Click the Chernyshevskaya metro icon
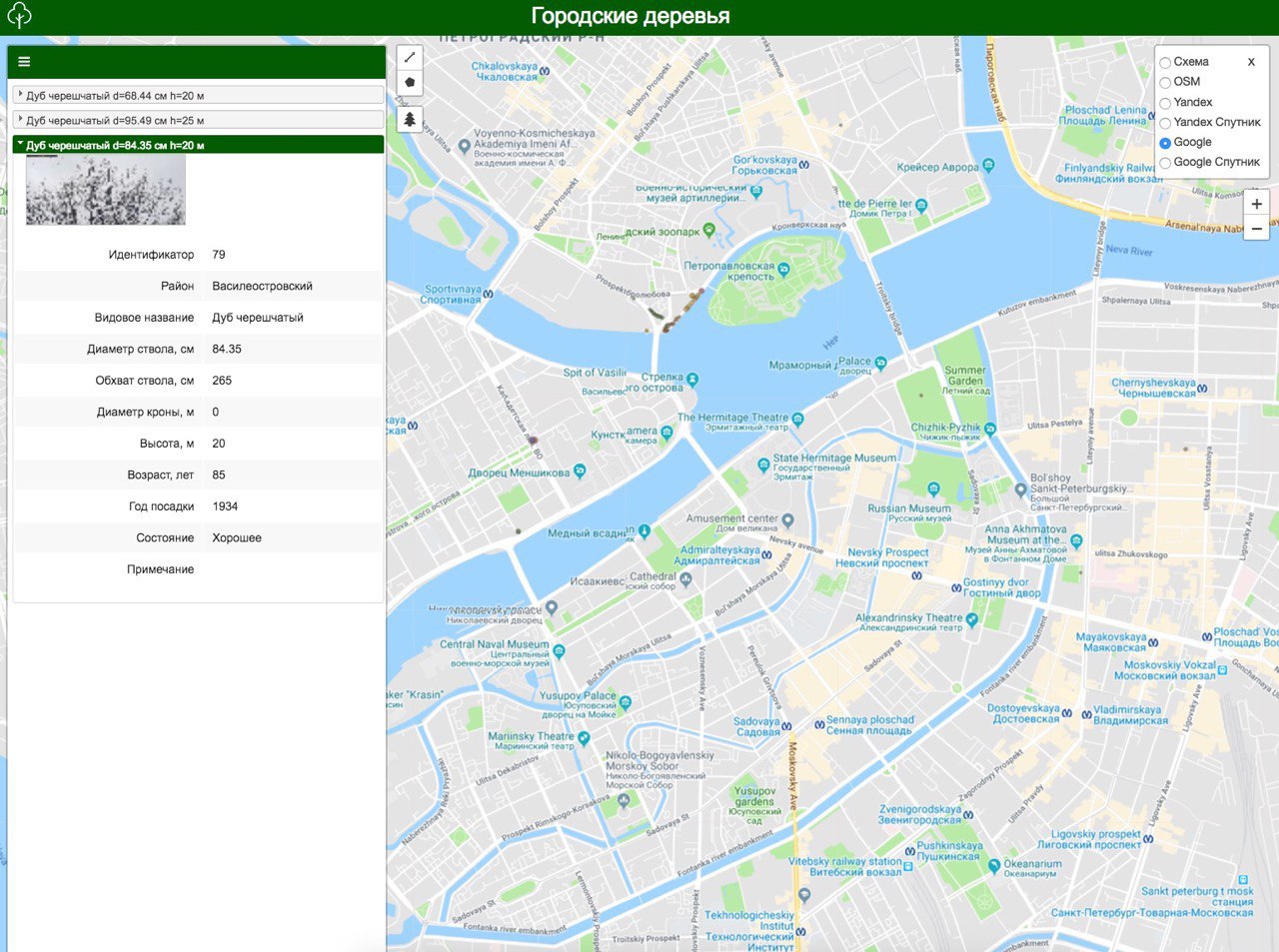Screen dimensions: 1279x952 tap(1202, 389)
